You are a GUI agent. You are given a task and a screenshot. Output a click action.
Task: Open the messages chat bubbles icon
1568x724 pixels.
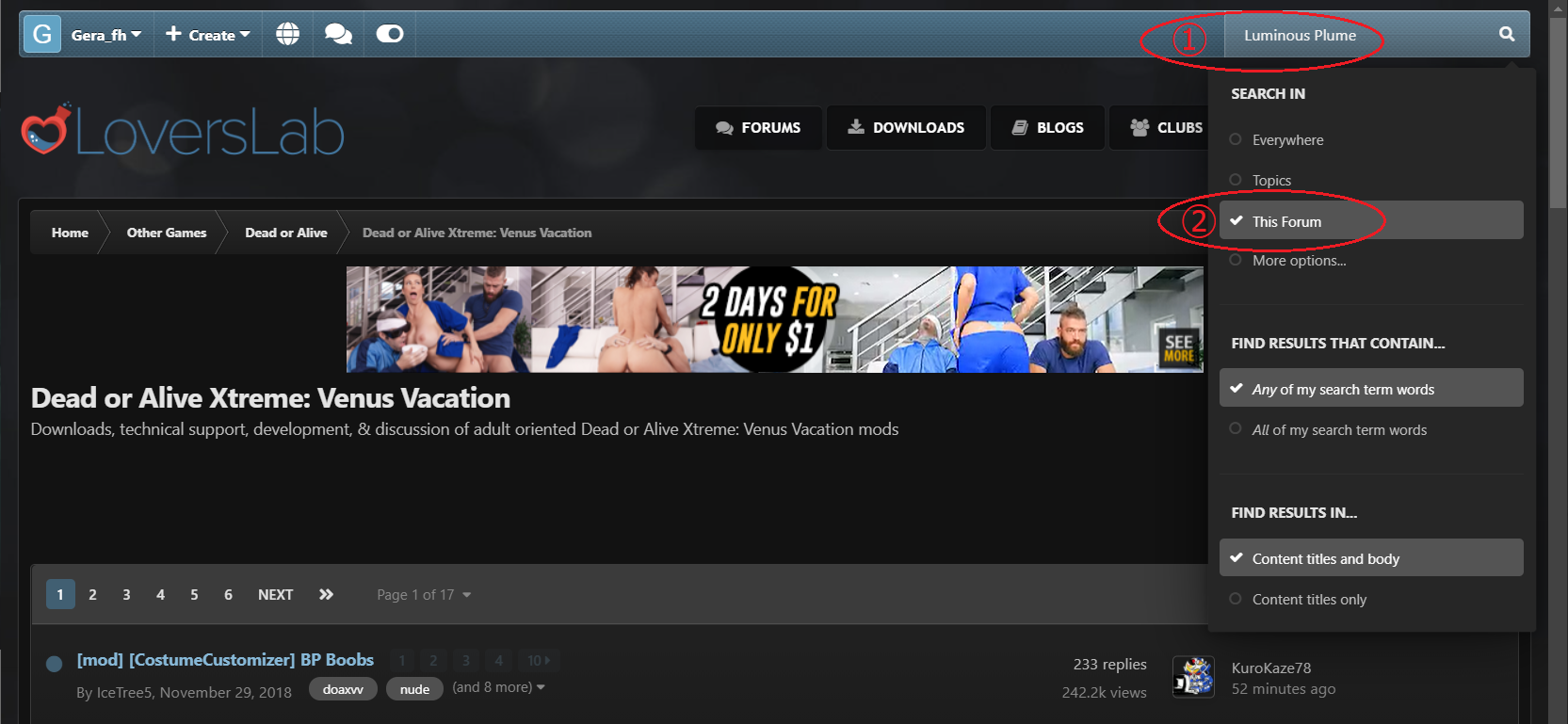click(x=338, y=35)
